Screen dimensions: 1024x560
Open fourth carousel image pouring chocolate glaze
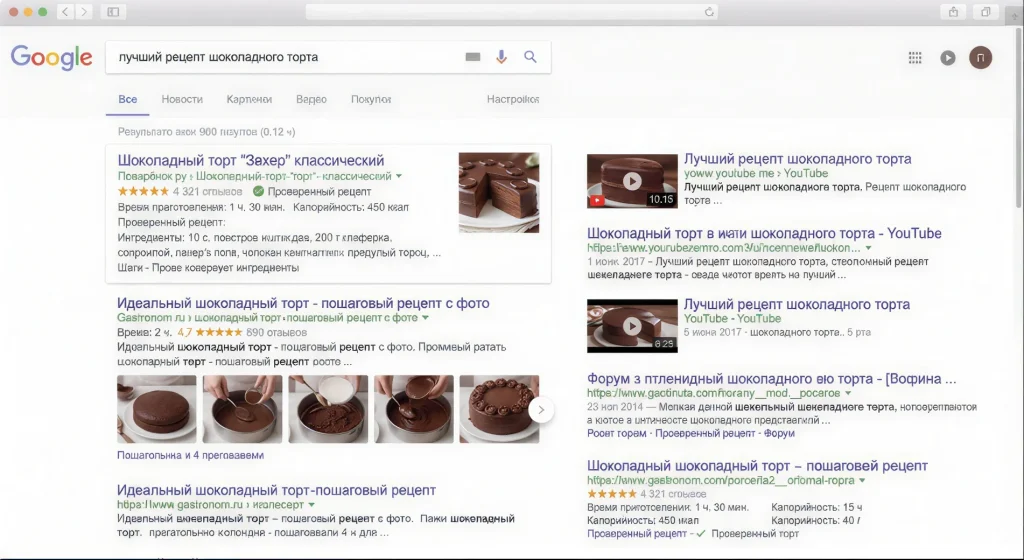413,409
